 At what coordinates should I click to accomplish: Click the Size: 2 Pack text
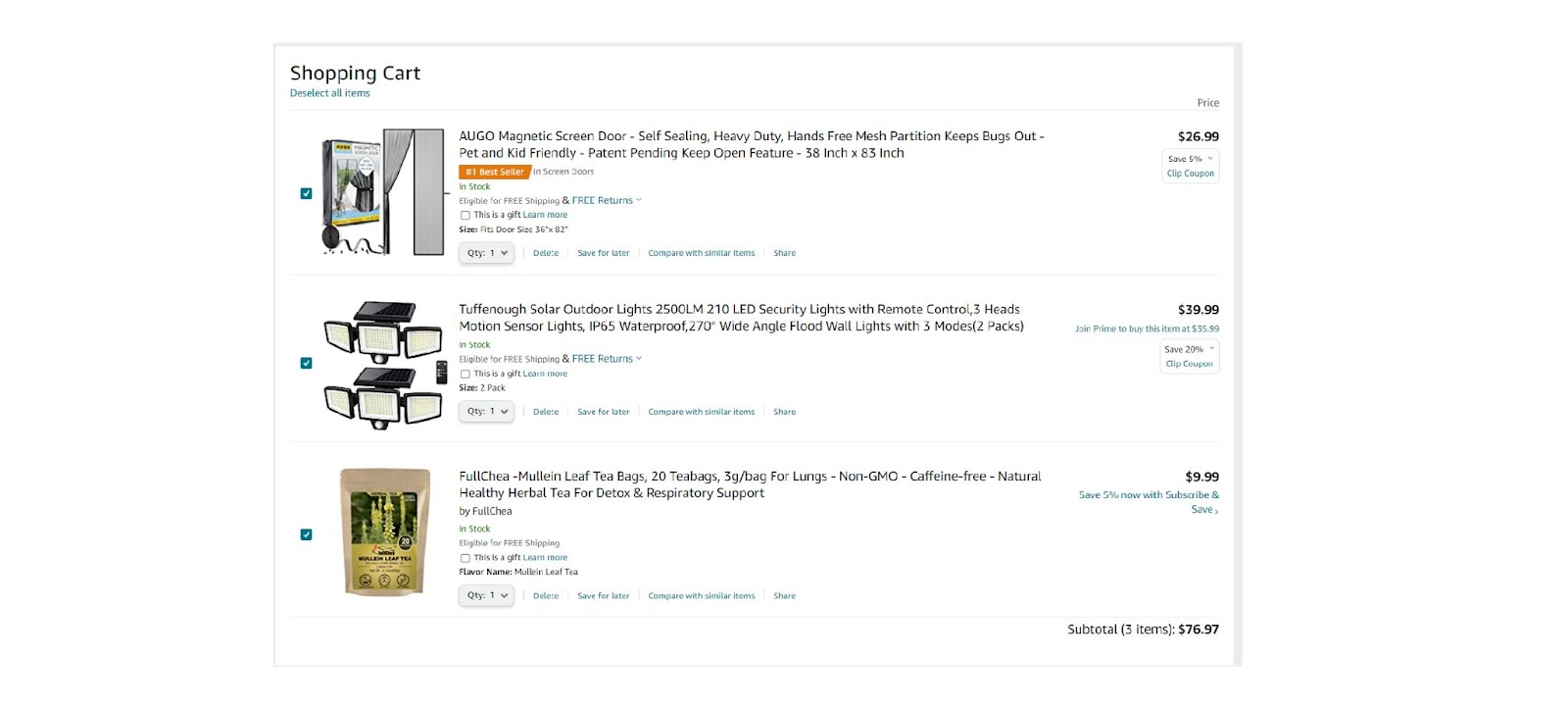[482, 388]
